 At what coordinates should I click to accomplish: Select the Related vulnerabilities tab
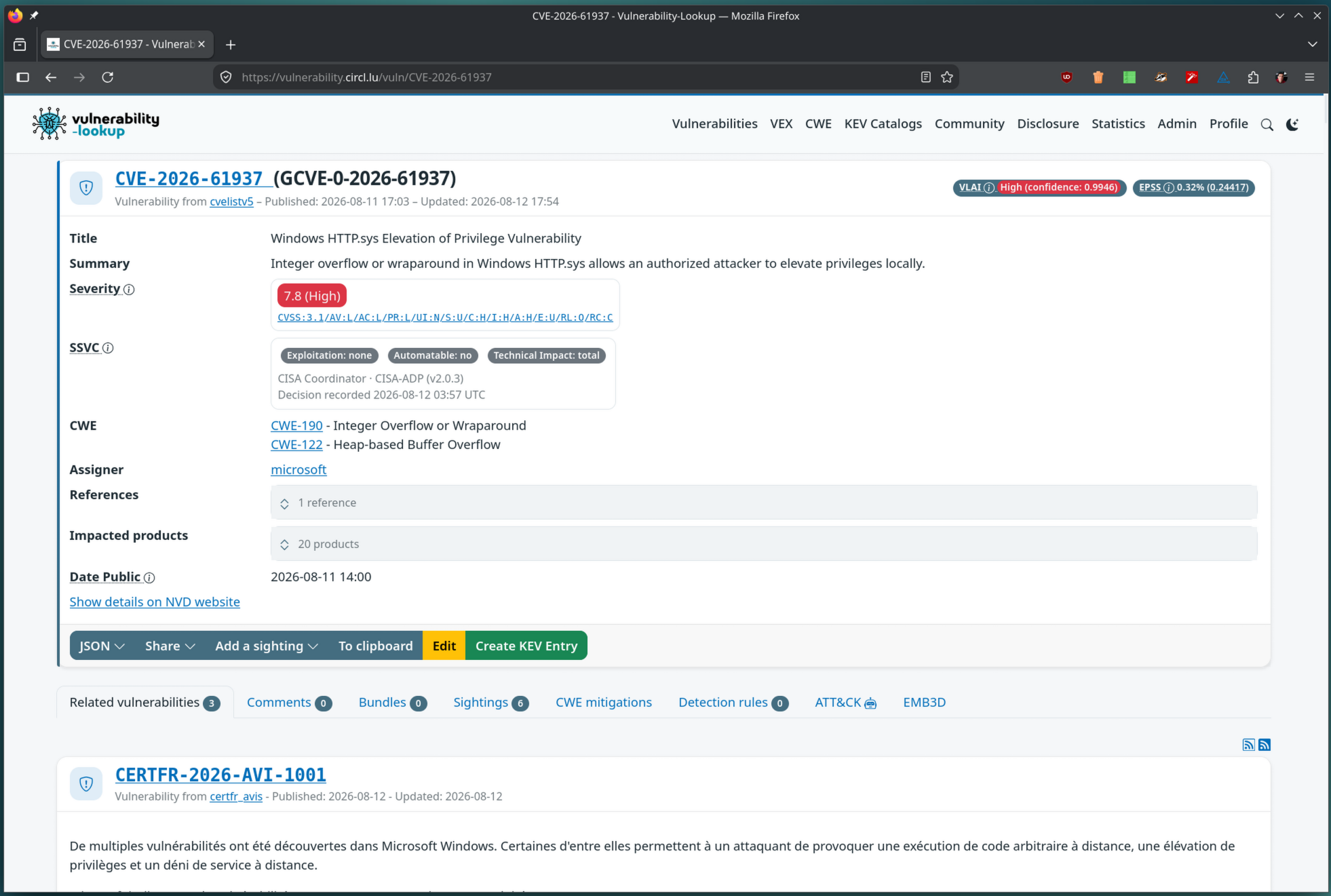[x=145, y=703]
